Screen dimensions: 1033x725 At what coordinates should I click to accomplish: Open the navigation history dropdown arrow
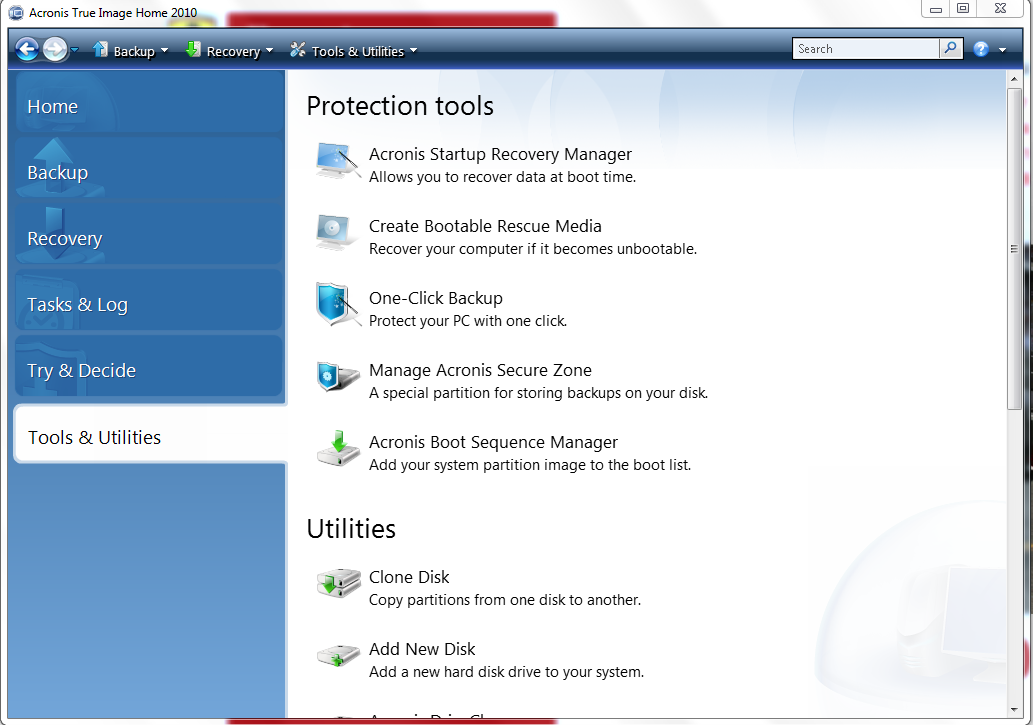click(x=74, y=50)
